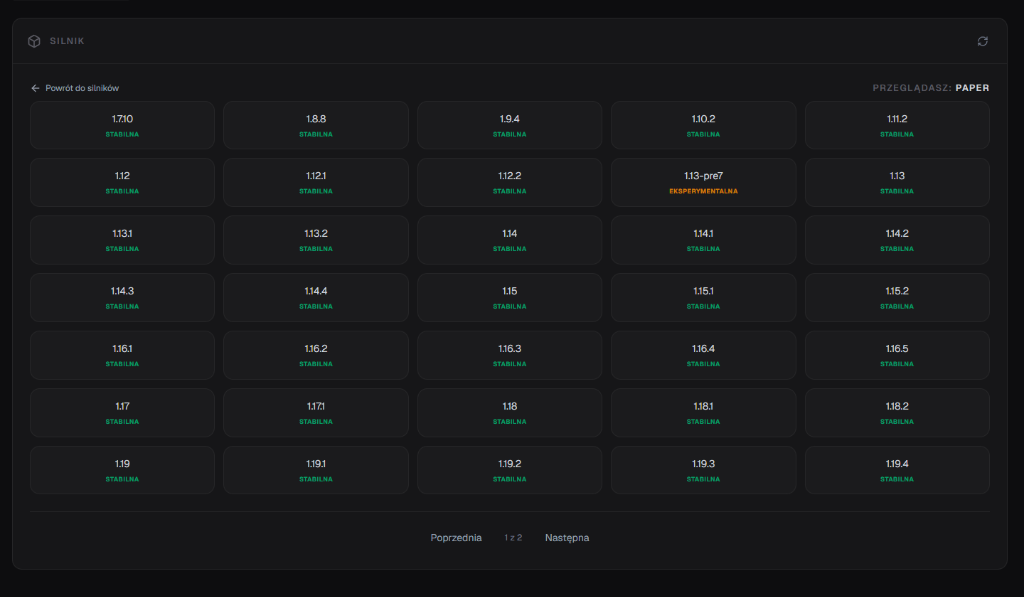Select the 1.18.2 version tile
Viewport: 1024px width, 597px height.
897,413
